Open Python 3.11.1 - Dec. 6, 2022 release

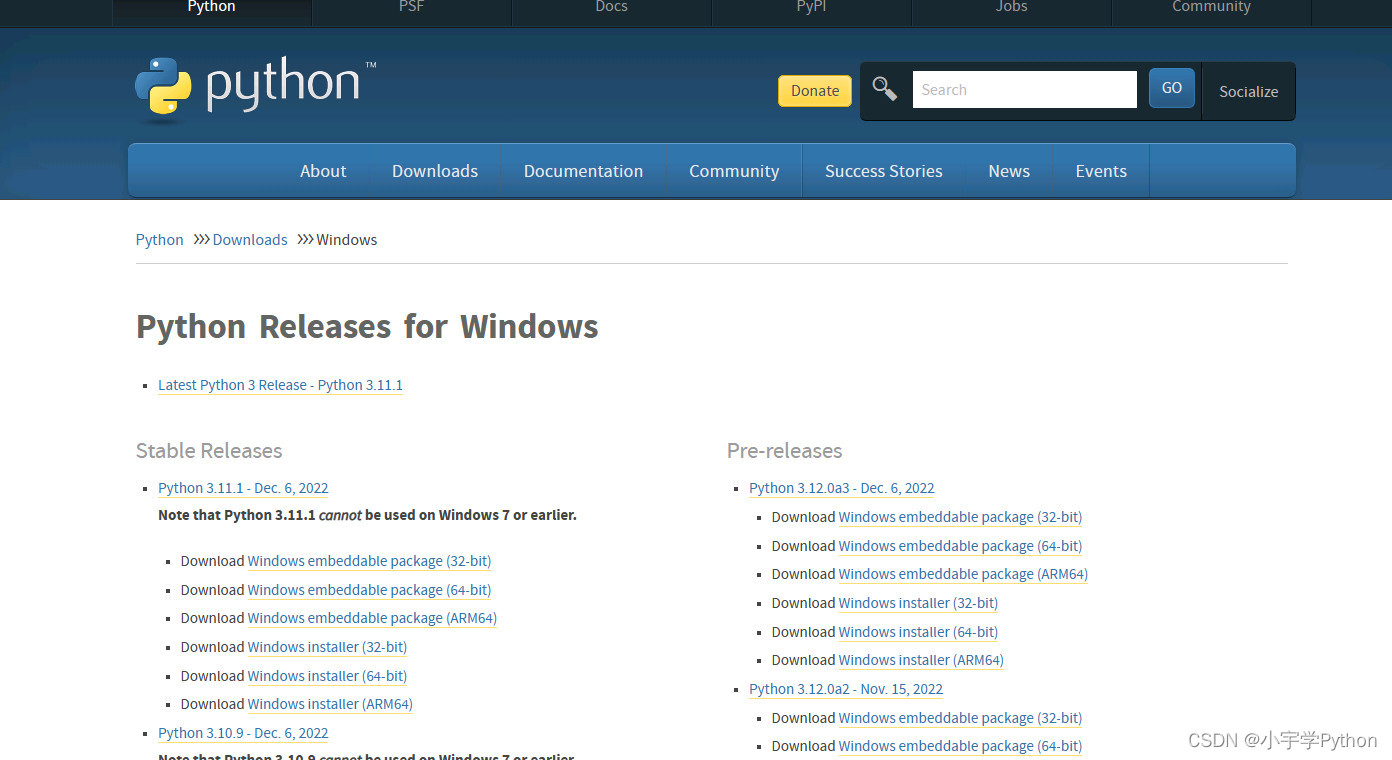(x=243, y=488)
